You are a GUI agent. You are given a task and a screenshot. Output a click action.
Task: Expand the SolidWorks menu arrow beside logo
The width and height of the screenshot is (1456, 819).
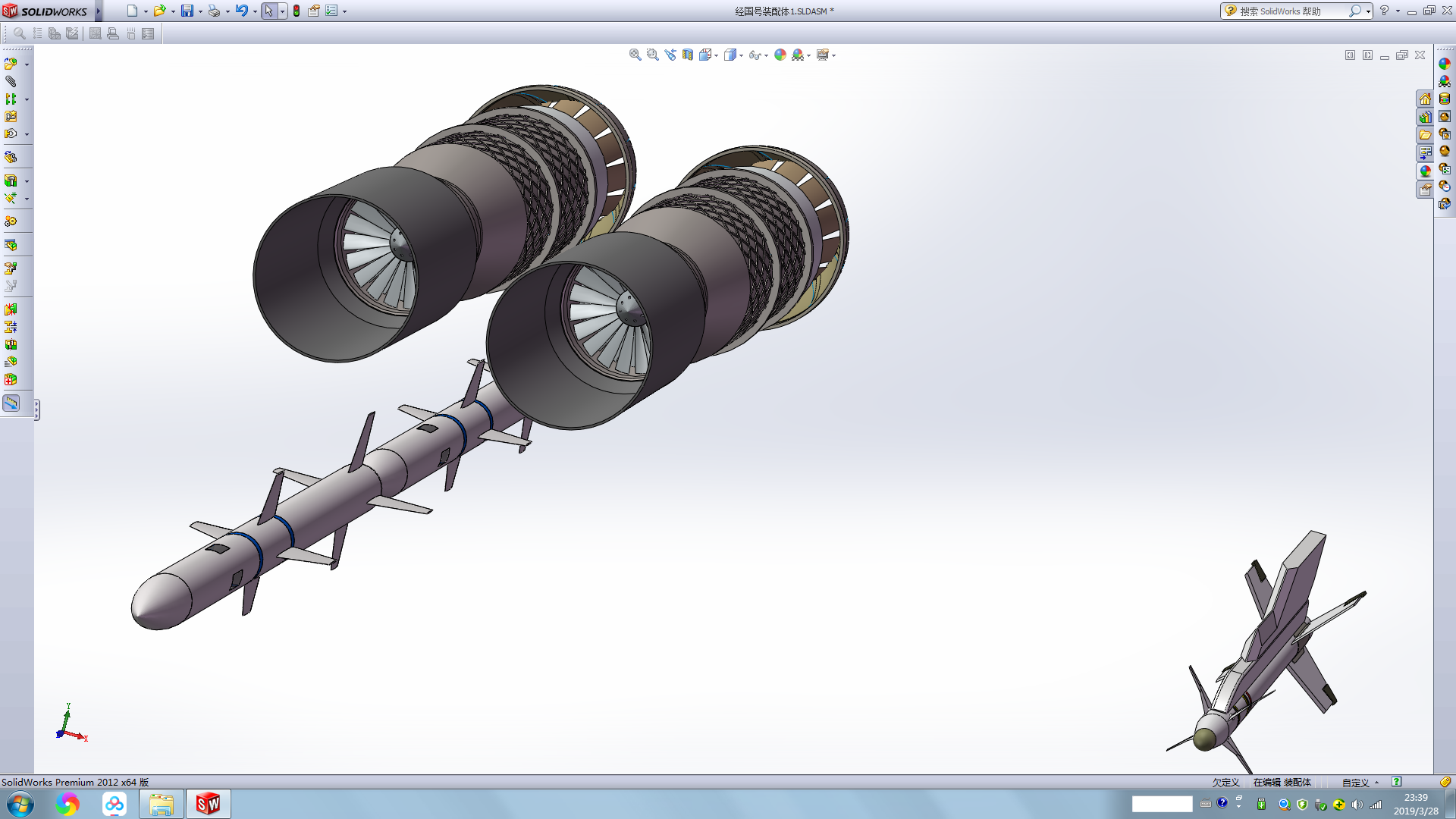pos(98,11)
